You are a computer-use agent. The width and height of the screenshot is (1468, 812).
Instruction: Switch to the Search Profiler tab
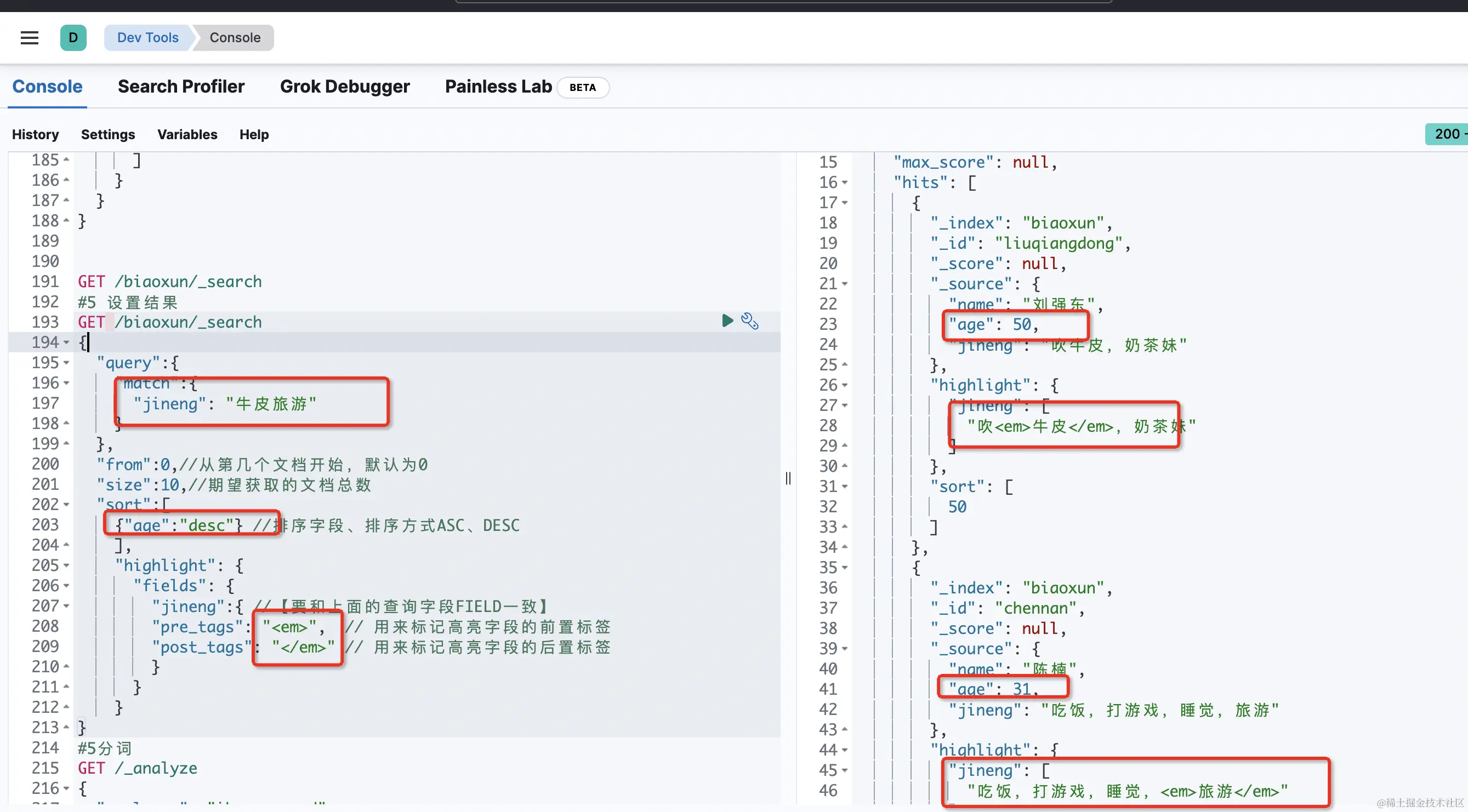click(x=181, y=87)
